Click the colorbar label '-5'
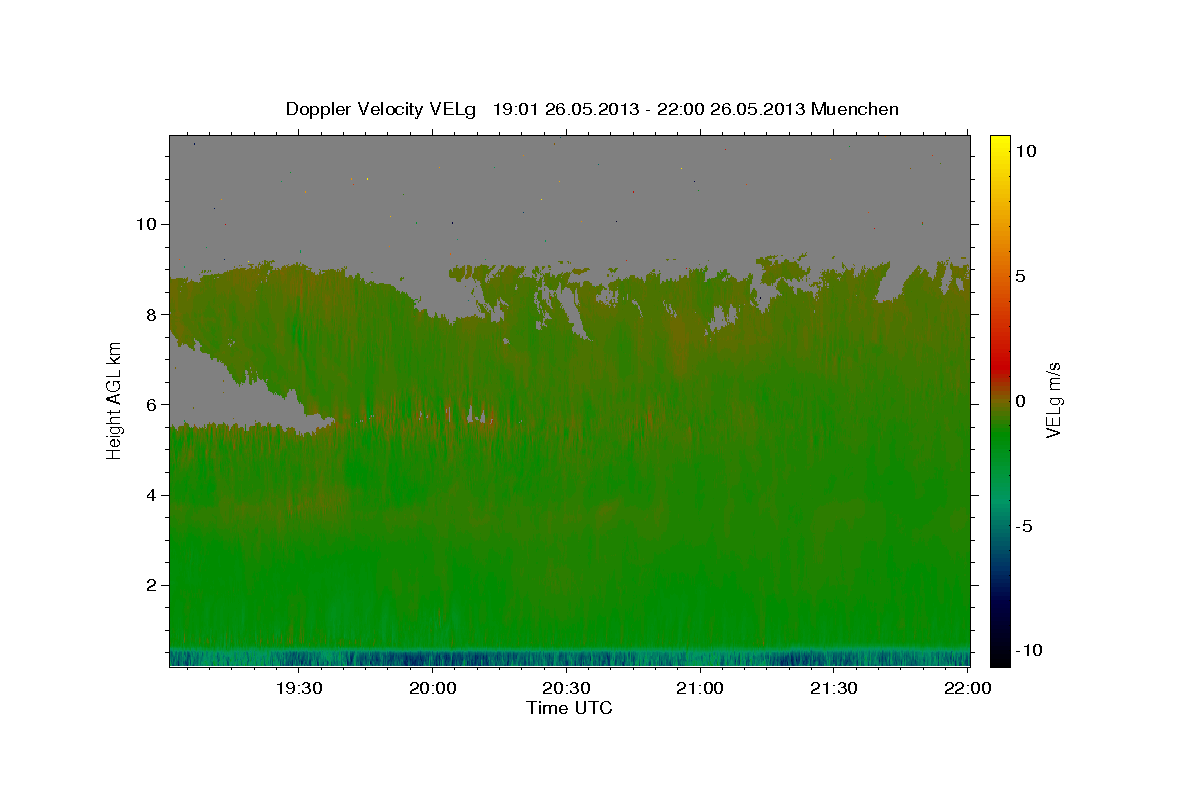Viewport: 1200px width, 800px height. coord(1022,526)
